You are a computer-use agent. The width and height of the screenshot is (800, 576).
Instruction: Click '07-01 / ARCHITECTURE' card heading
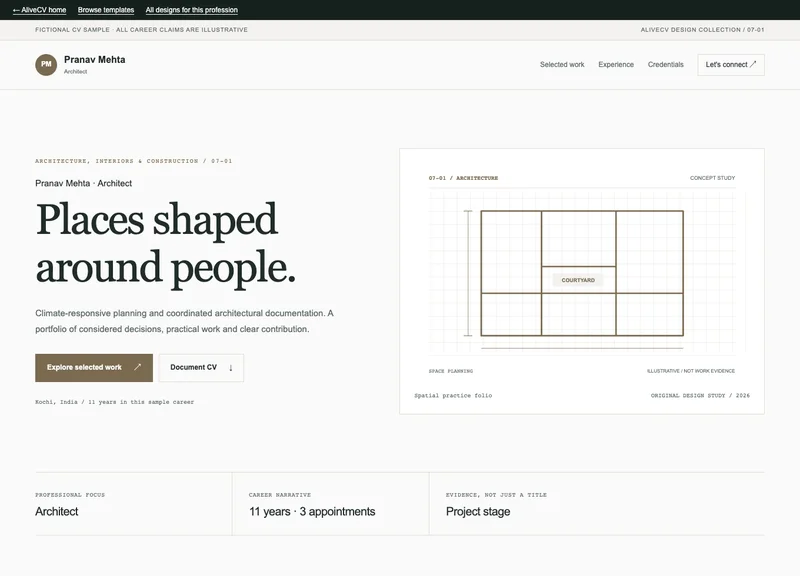click(463, 178)
